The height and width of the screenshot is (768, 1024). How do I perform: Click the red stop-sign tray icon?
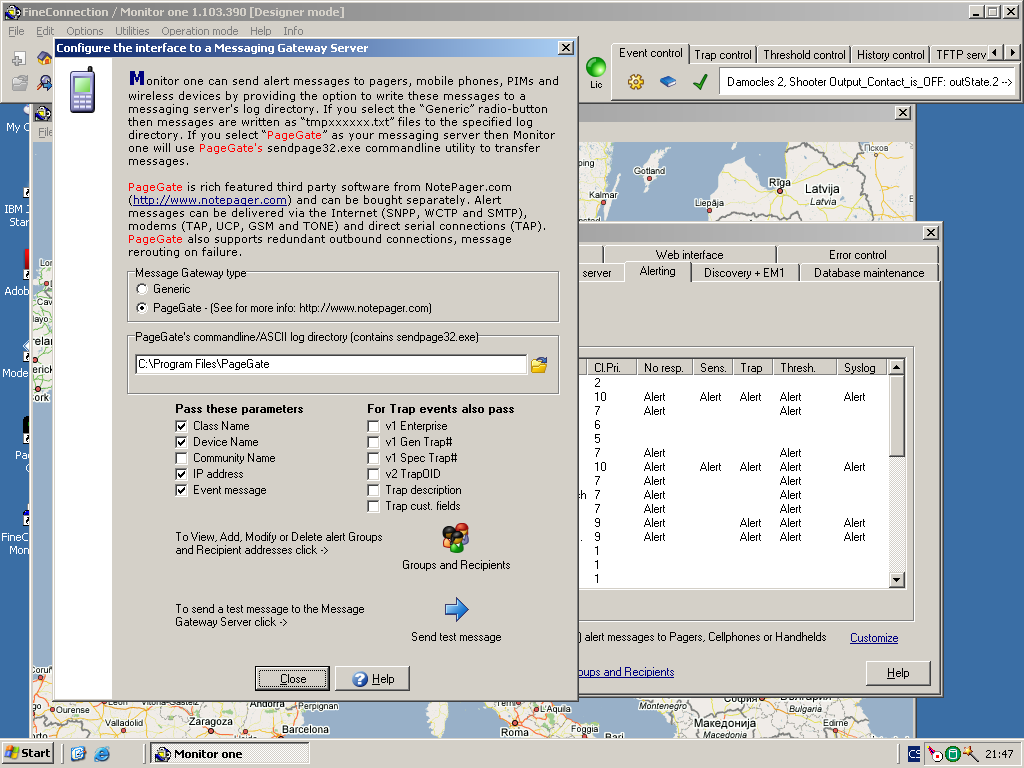(x=935, y=754)
